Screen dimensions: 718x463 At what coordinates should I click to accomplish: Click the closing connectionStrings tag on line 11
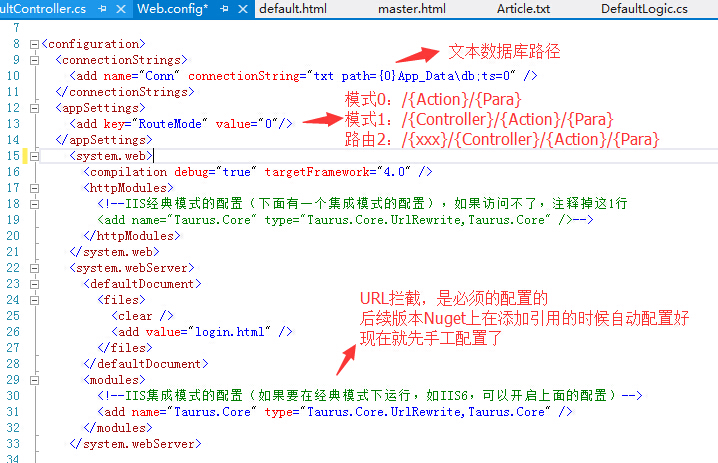click(125, 92)
